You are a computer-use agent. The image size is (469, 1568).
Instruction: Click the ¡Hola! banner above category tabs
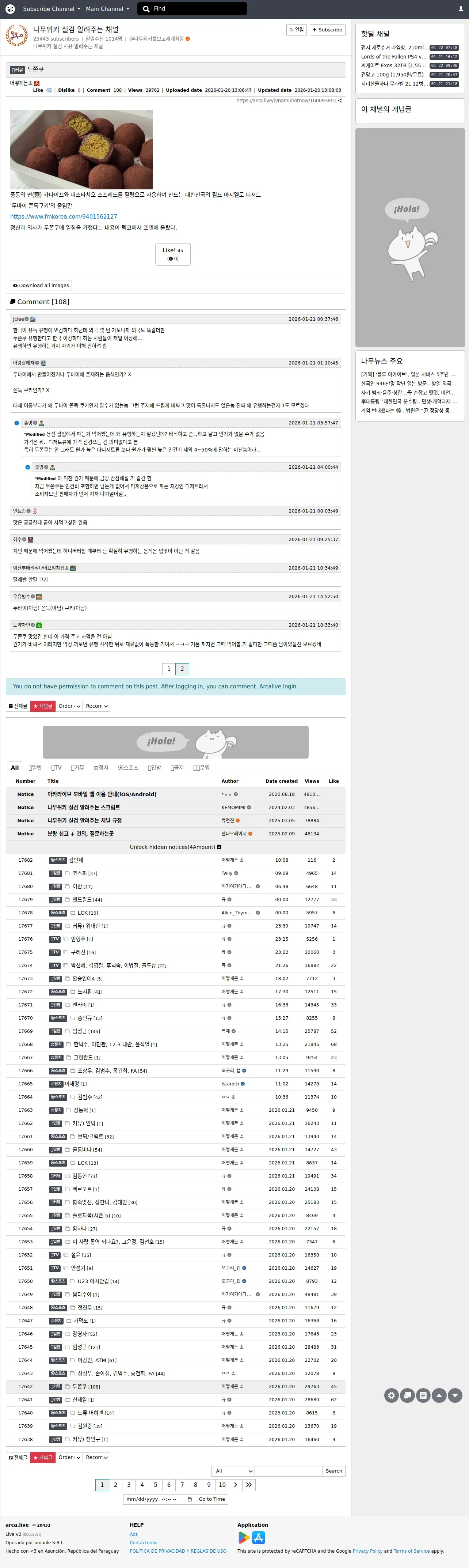tap(175, 742)
